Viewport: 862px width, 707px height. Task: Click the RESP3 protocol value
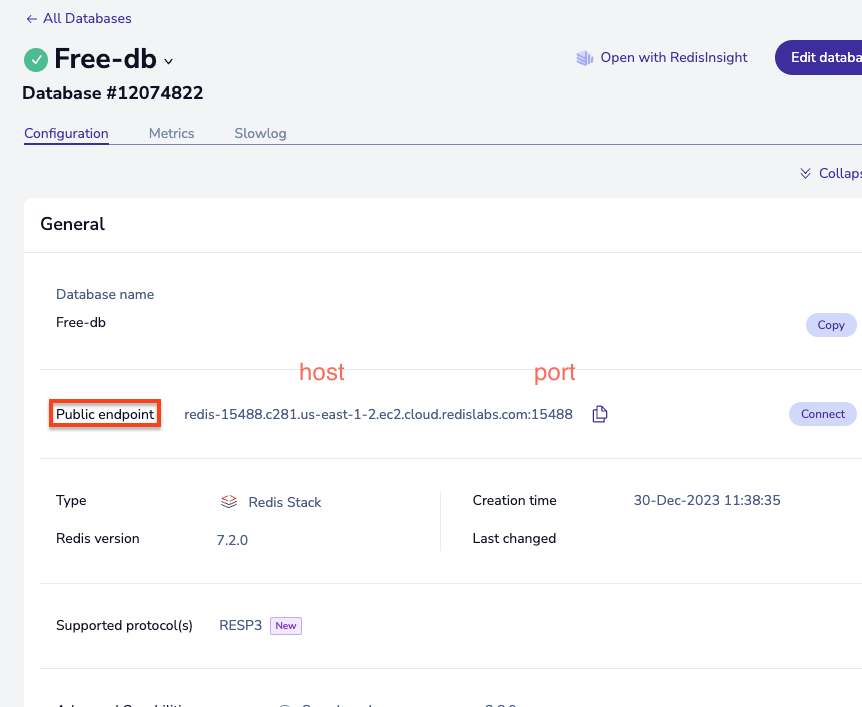point(240,625)
